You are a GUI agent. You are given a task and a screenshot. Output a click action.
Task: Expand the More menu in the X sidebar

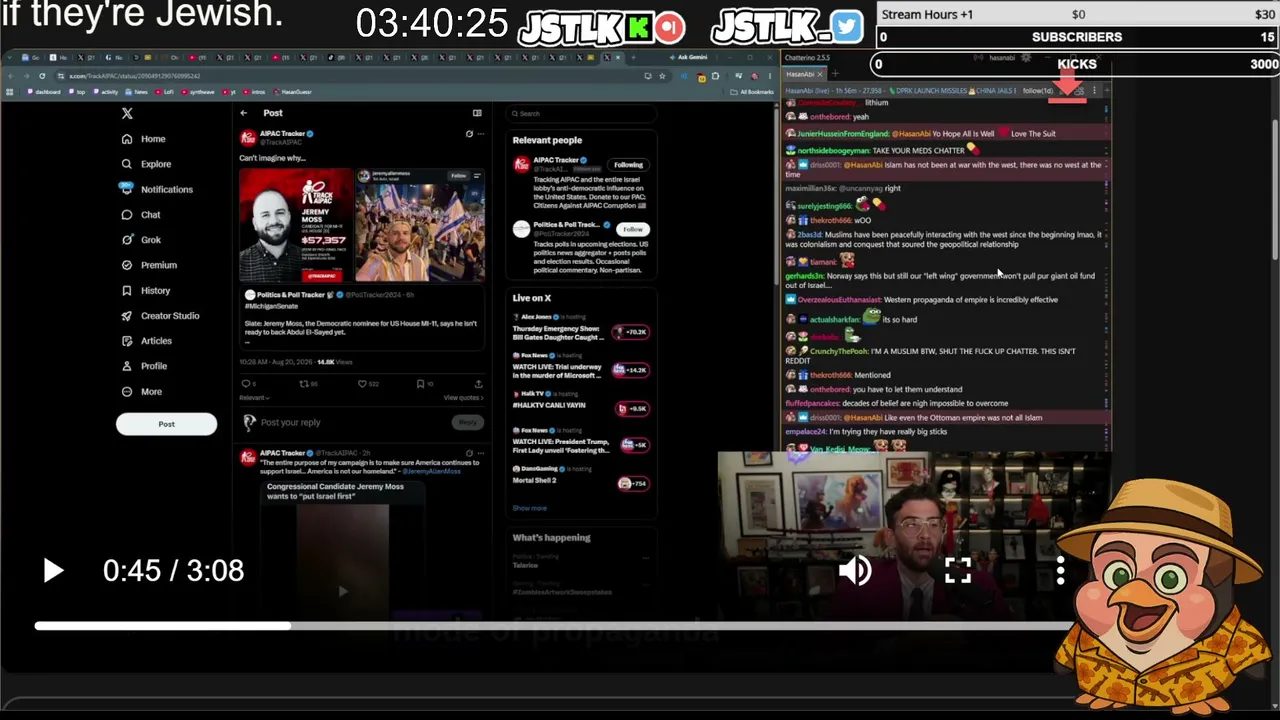pos(141,392)
